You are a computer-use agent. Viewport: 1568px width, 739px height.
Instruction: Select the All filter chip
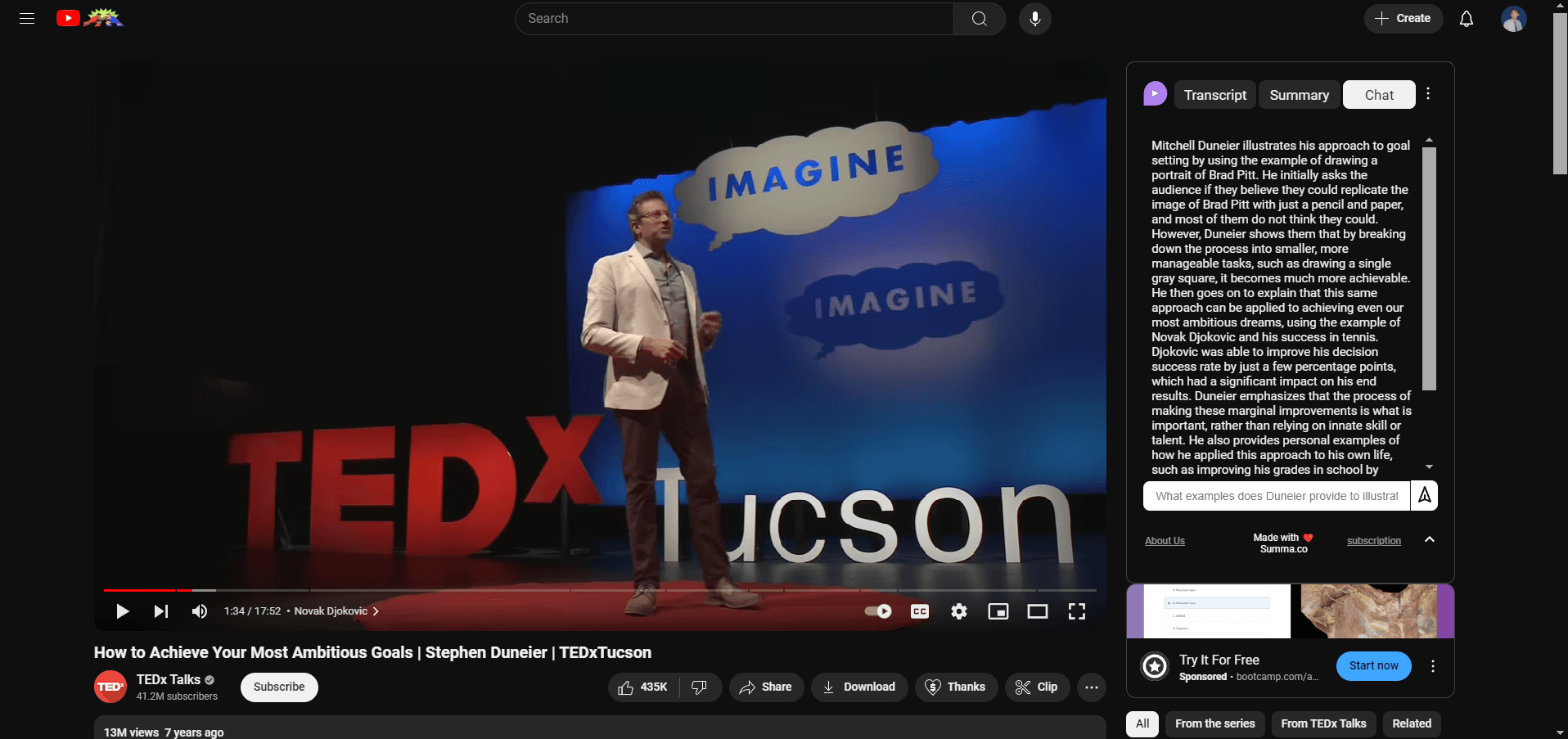[x=1142, y=723]
